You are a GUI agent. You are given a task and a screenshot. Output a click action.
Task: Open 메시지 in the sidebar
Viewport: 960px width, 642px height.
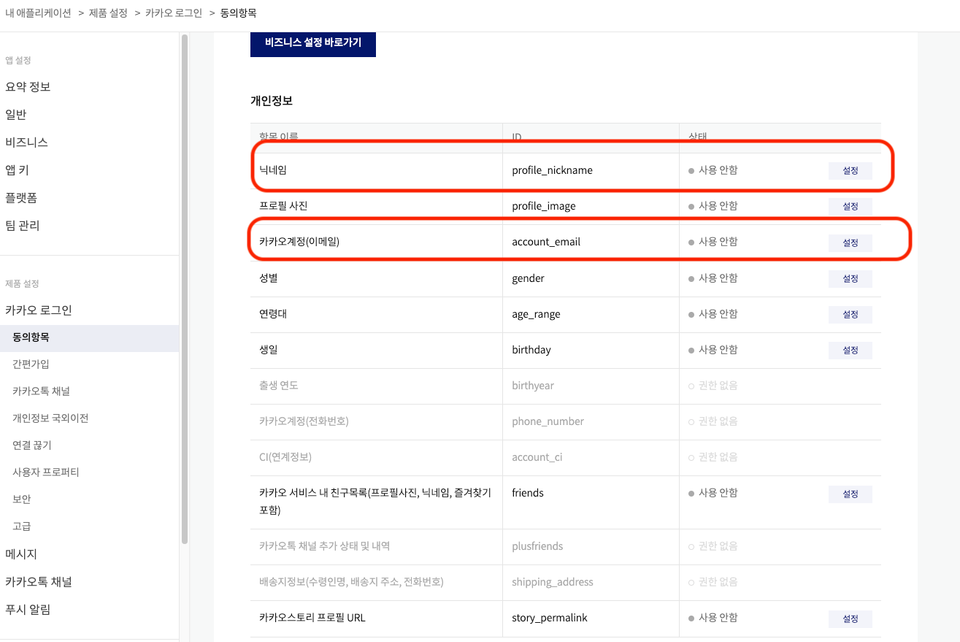21,554
